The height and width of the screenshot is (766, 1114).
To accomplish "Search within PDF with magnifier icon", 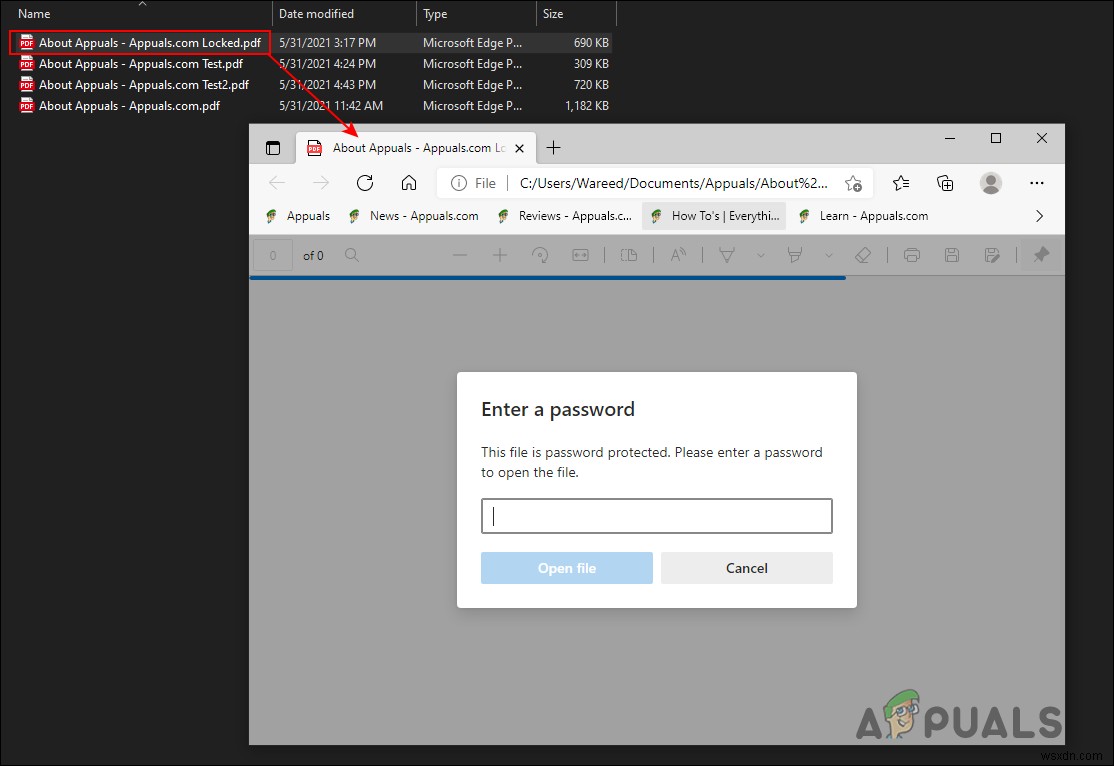I will tap(352, 255).
